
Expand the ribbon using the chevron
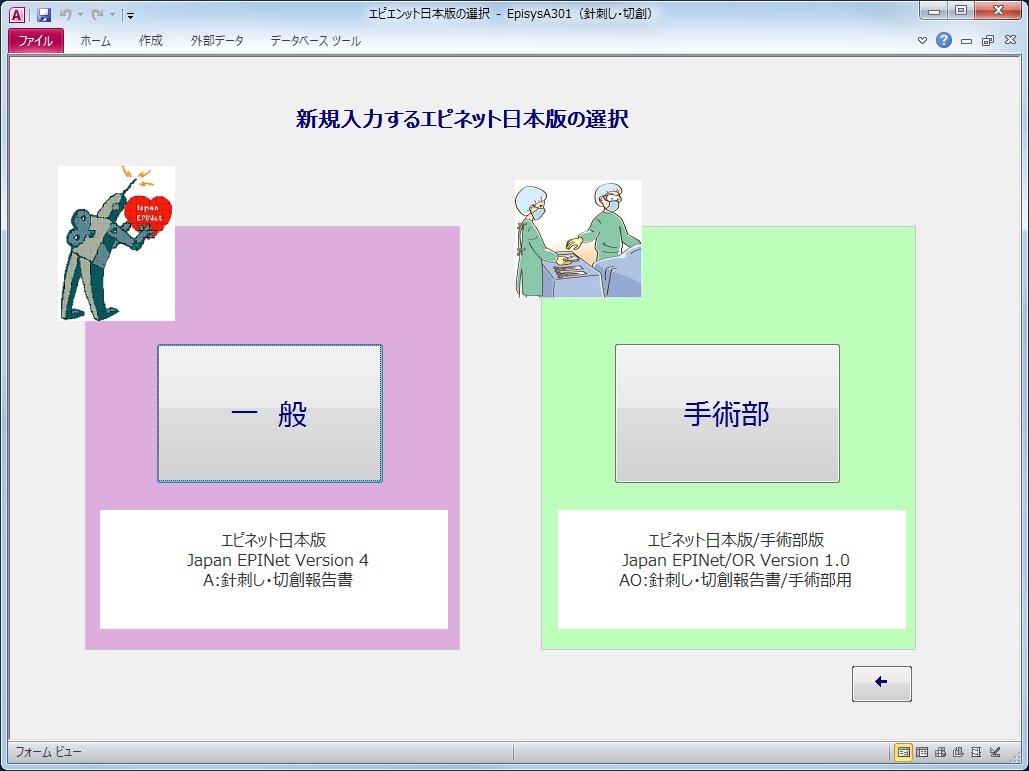(x=923, y=41)
